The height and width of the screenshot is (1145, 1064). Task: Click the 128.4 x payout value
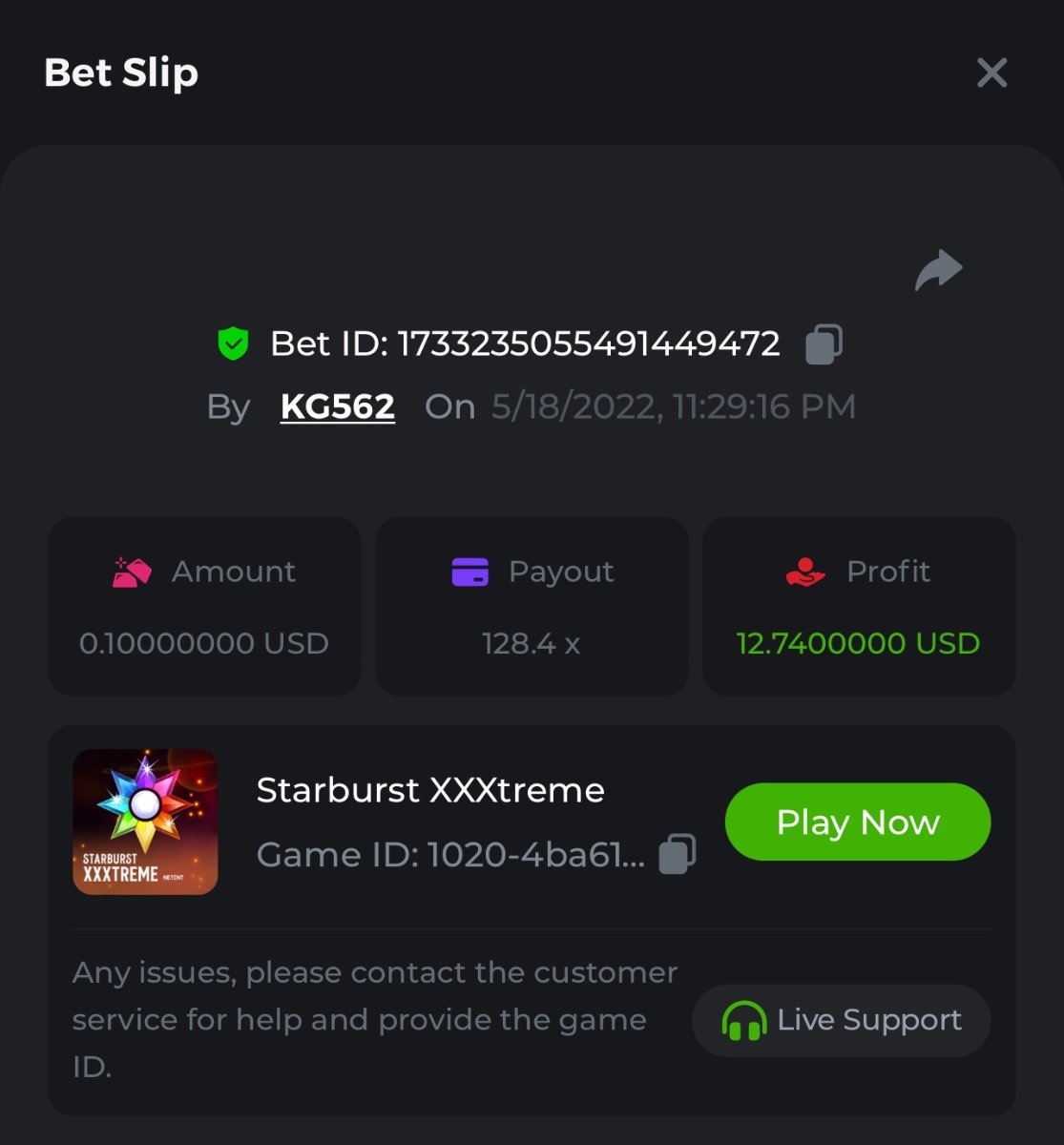(532, 643)
